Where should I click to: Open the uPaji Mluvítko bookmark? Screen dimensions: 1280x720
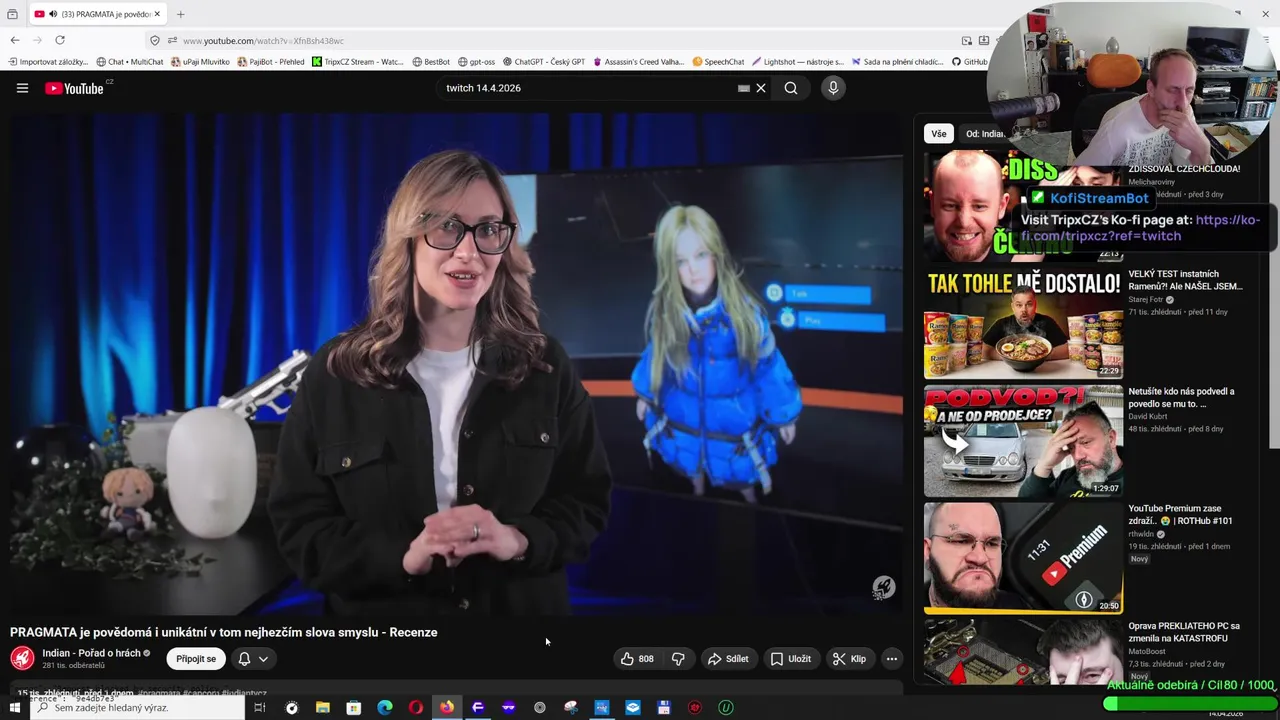click(x=200, y=62)
